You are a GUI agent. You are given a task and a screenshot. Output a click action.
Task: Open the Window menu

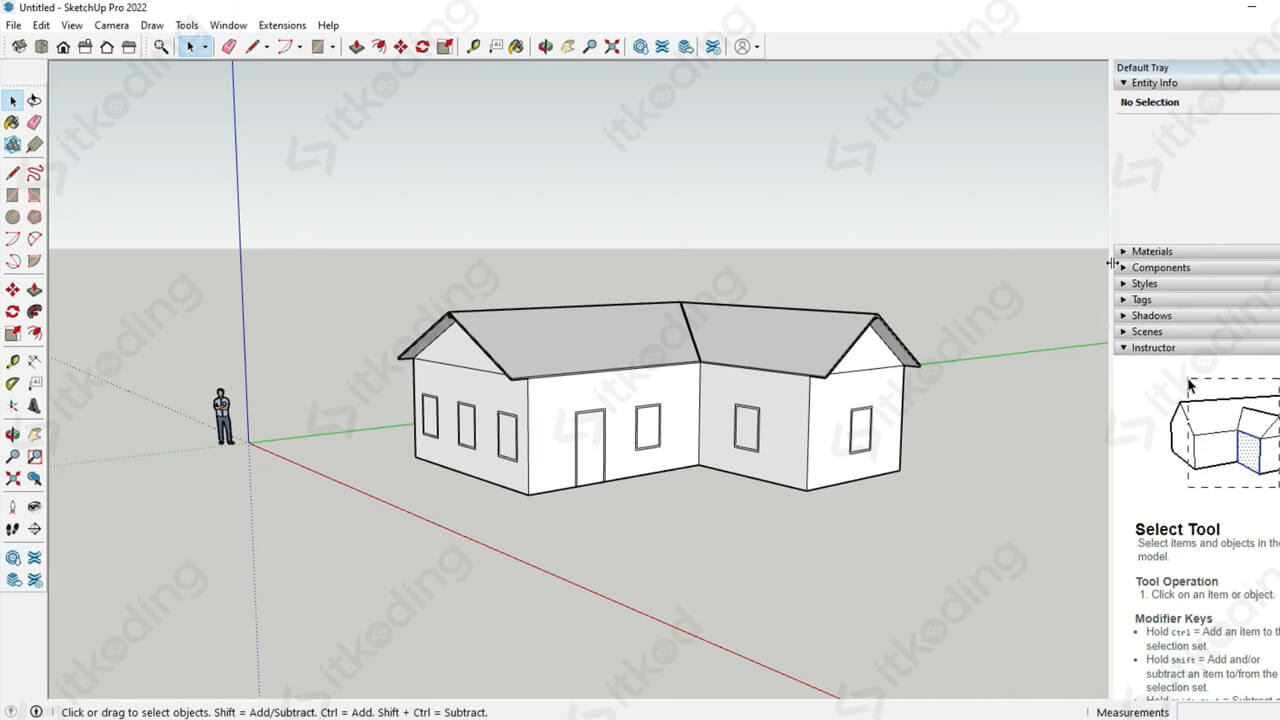click(x=228, y=25)
